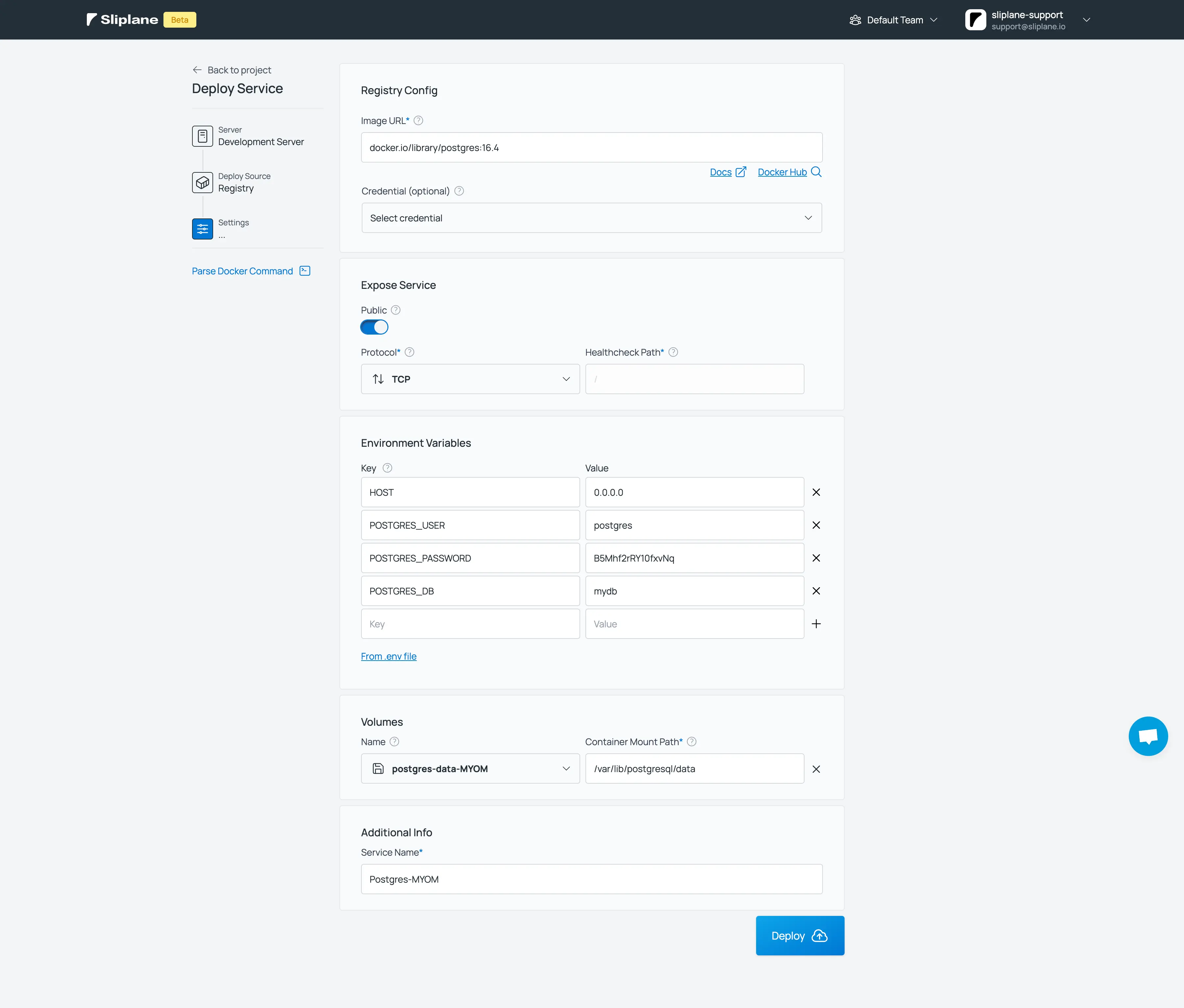Show help for Public option
Screen dimensions: 1184x1008
tap(395, 310)
